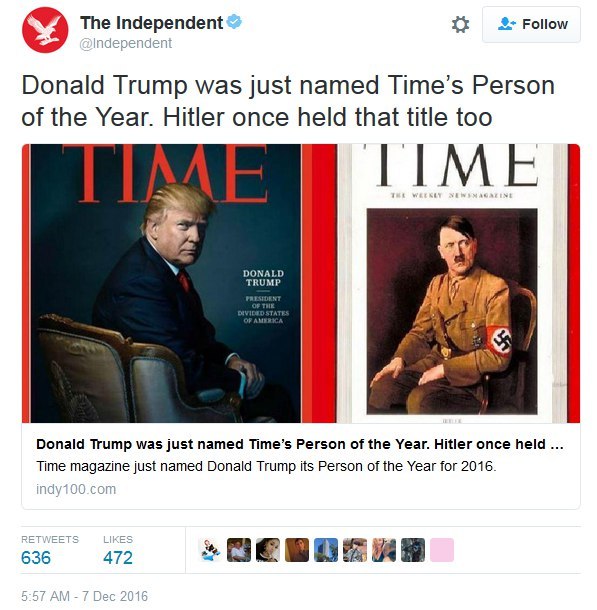Screen dimensions: 597x610
Task: Open the link card headline
Action: coord(300,444)
